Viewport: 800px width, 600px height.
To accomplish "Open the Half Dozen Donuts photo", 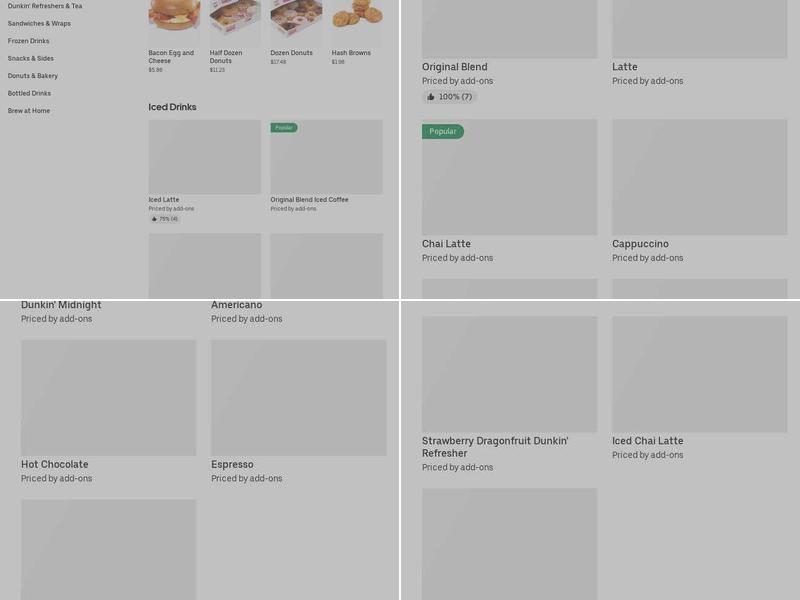I will pyautogui.click(x=235, y=20).
